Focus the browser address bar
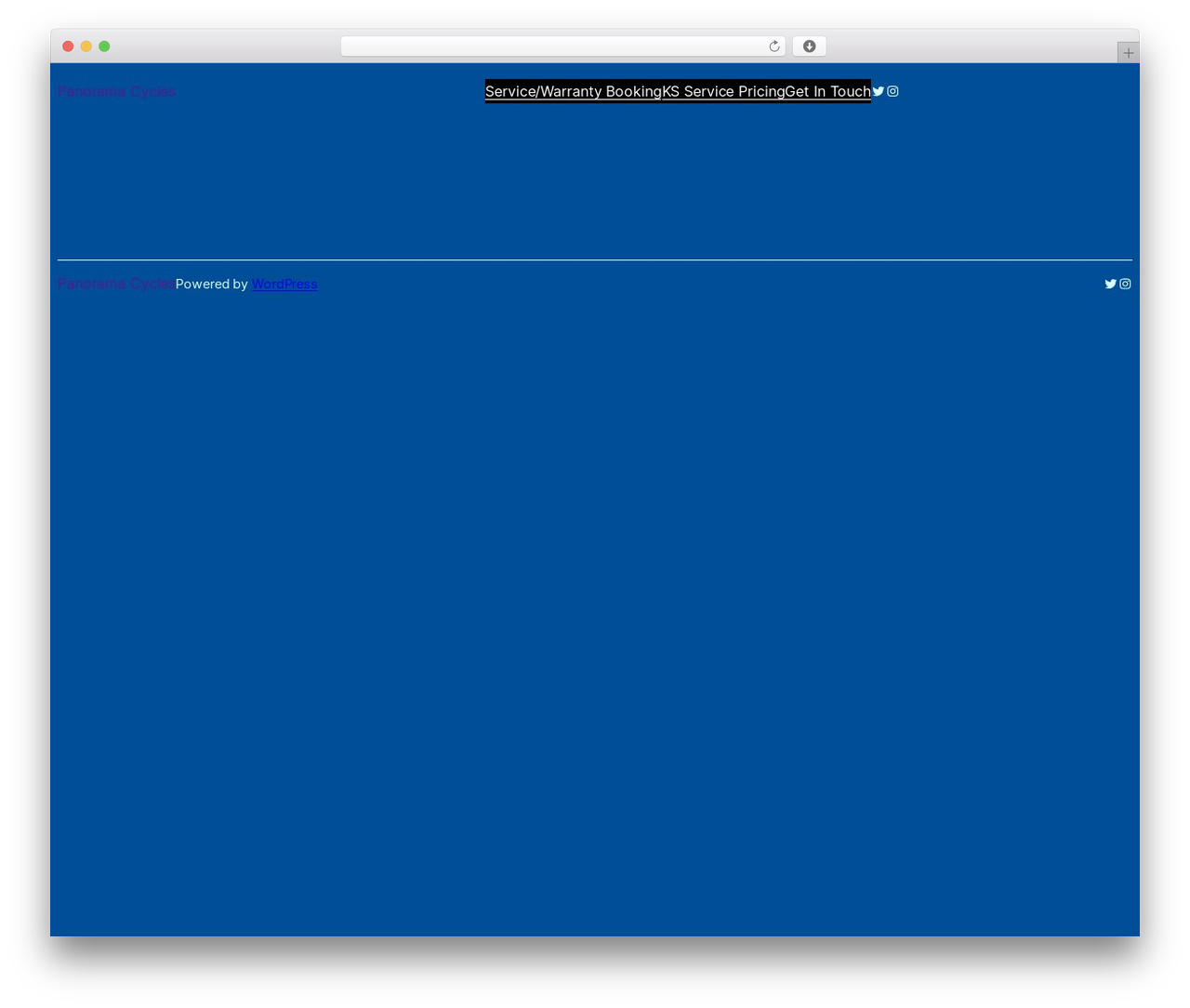Image resolution: width=1190 pixels, height=1008 pixels. pos(562,46)
